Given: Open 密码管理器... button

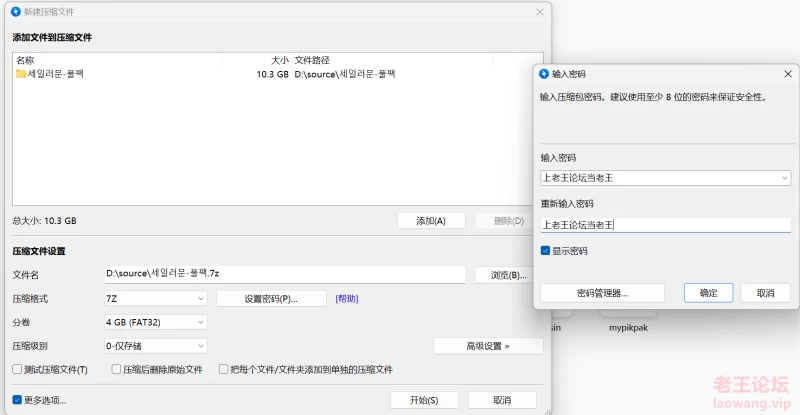Looking at the screenshot, I should (603, 293).
